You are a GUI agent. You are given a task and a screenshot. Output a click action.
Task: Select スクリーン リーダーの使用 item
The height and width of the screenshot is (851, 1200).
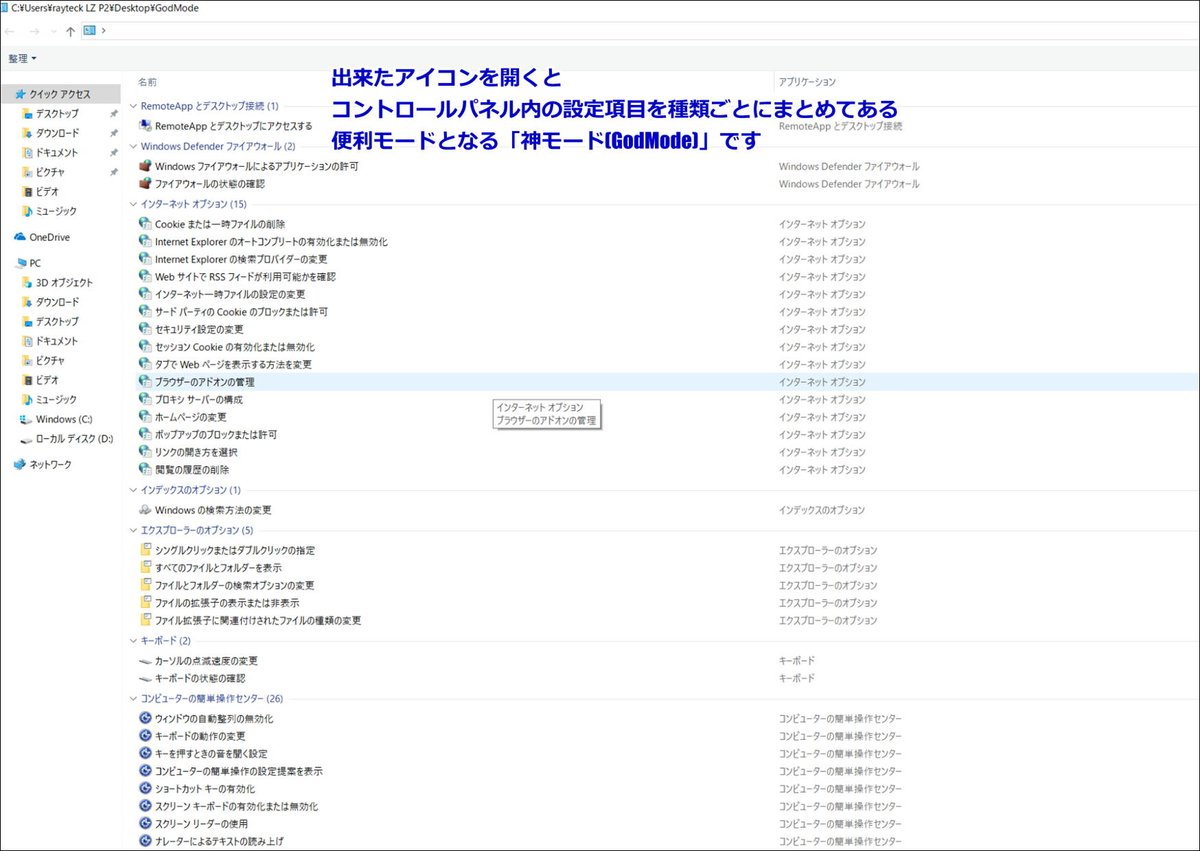click(x=201, y=824)
